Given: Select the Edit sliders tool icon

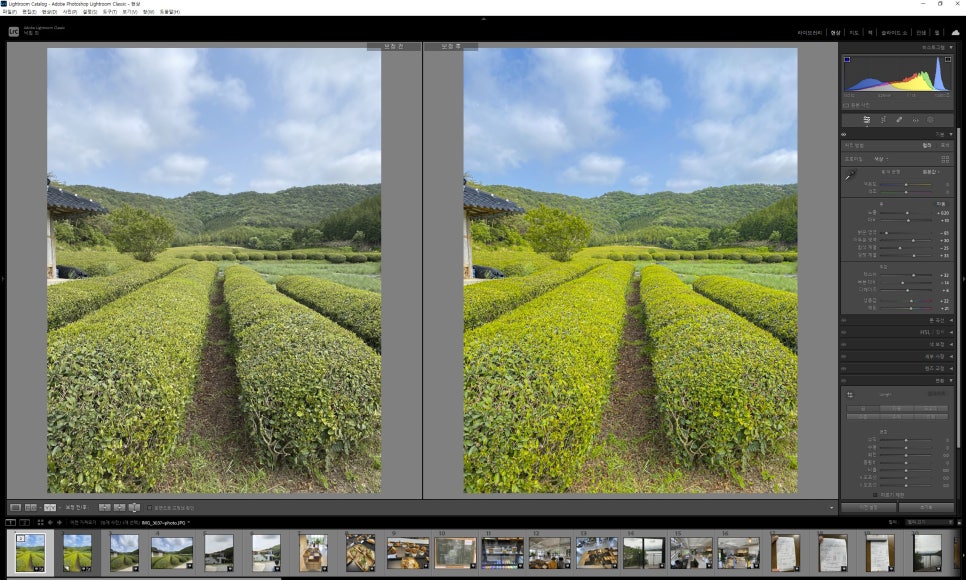Looking at the screenshot, I should coord(866,120).
